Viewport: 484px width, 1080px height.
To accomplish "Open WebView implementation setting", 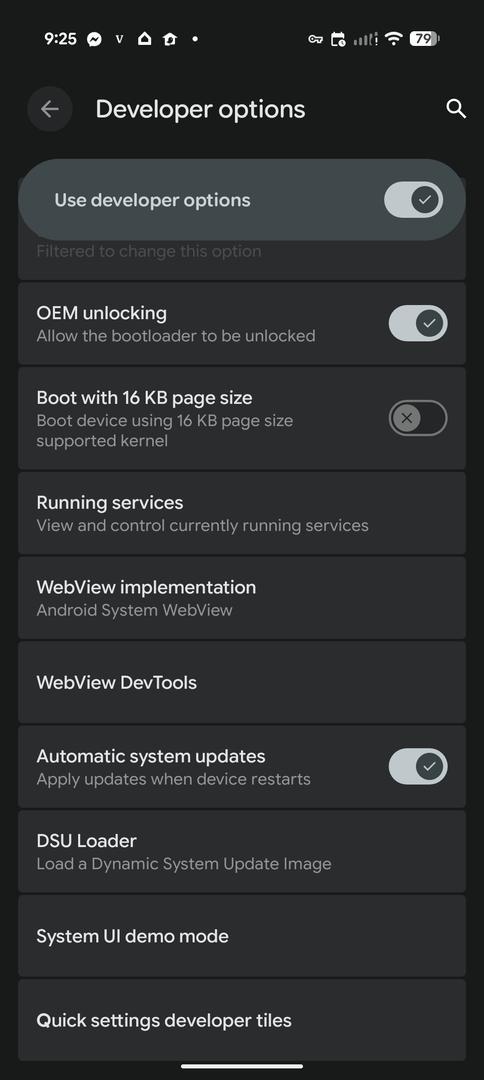I will (x=242, y=598).
